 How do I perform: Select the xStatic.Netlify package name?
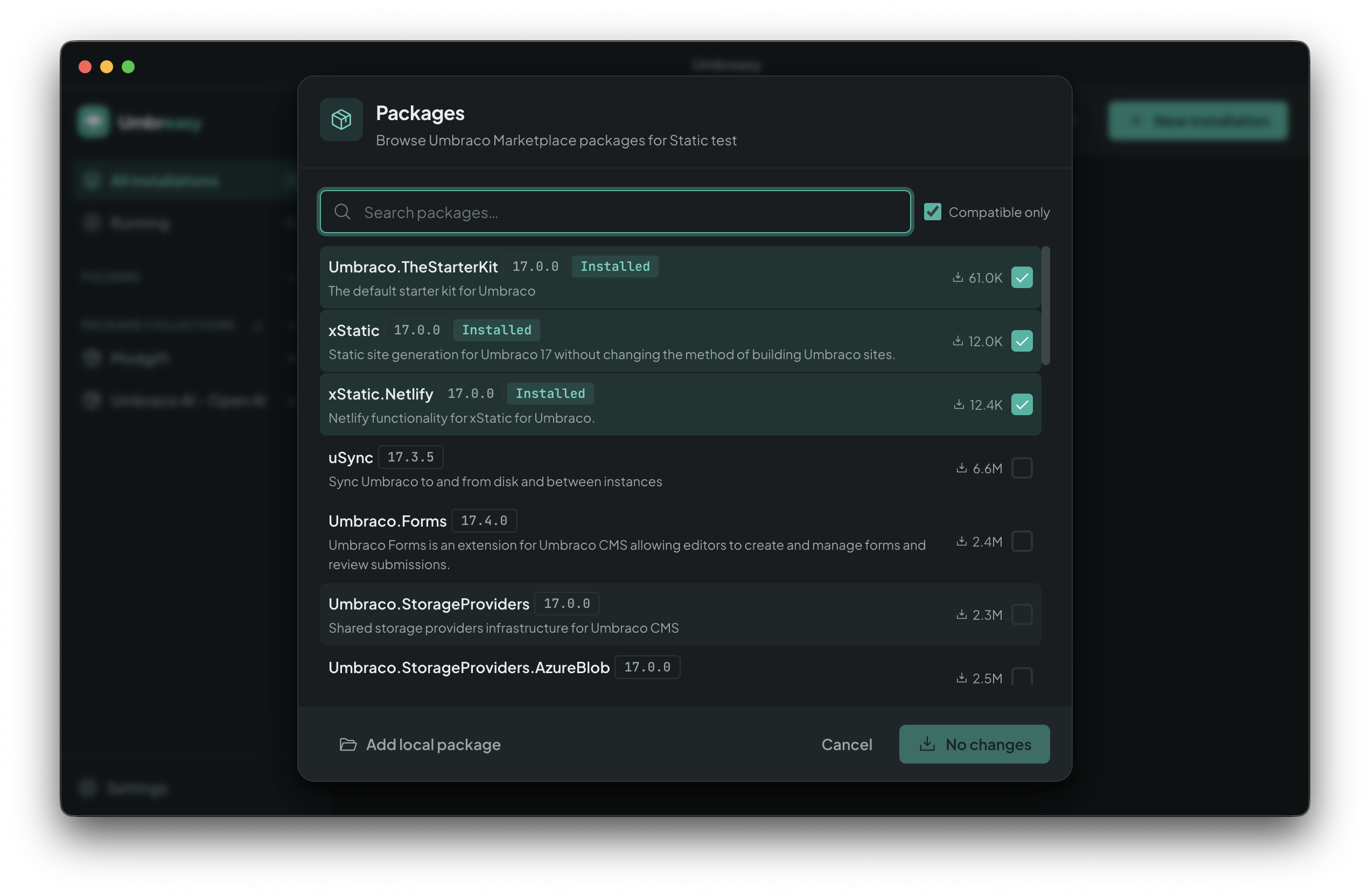[x=381, y=394]
